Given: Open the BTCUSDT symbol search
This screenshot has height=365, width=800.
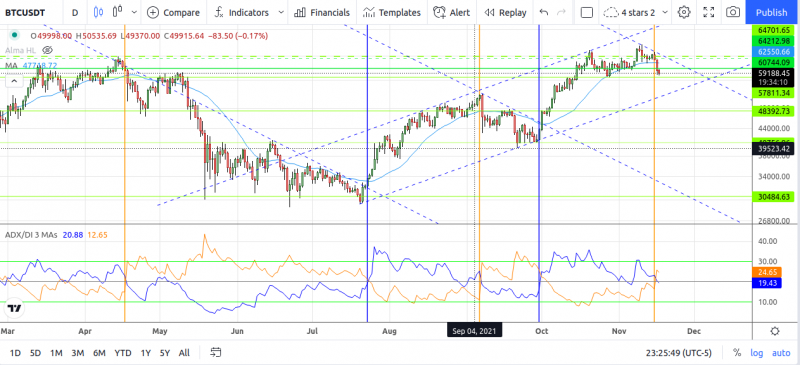Looking at the screenshot, I should coord(25,12).
